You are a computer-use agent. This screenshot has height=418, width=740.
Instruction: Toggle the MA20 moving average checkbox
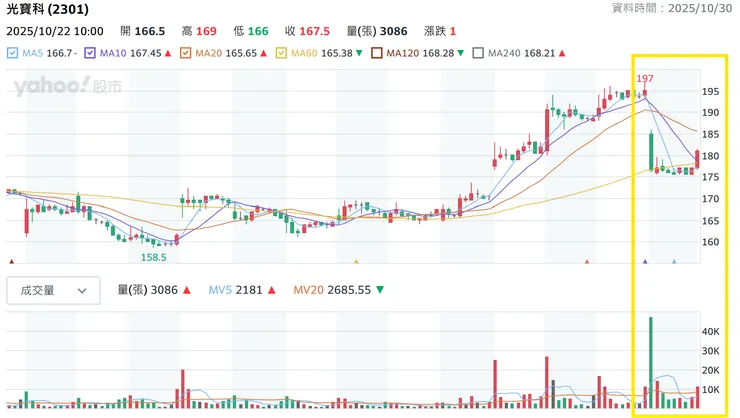pos(185,53)
